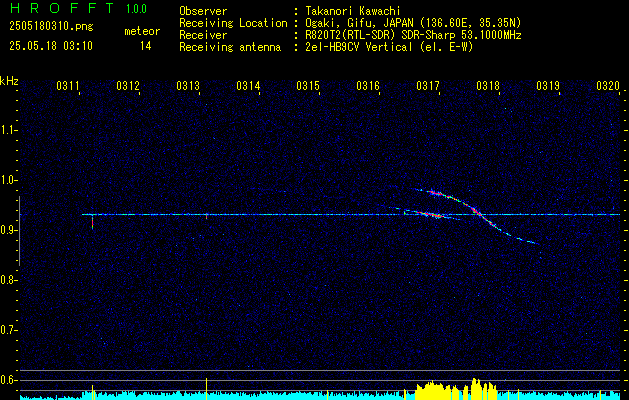Viewport: 629px width, 400px height.
Task: Click the 0317 time axis marker
Action: [x=428, y=85]
